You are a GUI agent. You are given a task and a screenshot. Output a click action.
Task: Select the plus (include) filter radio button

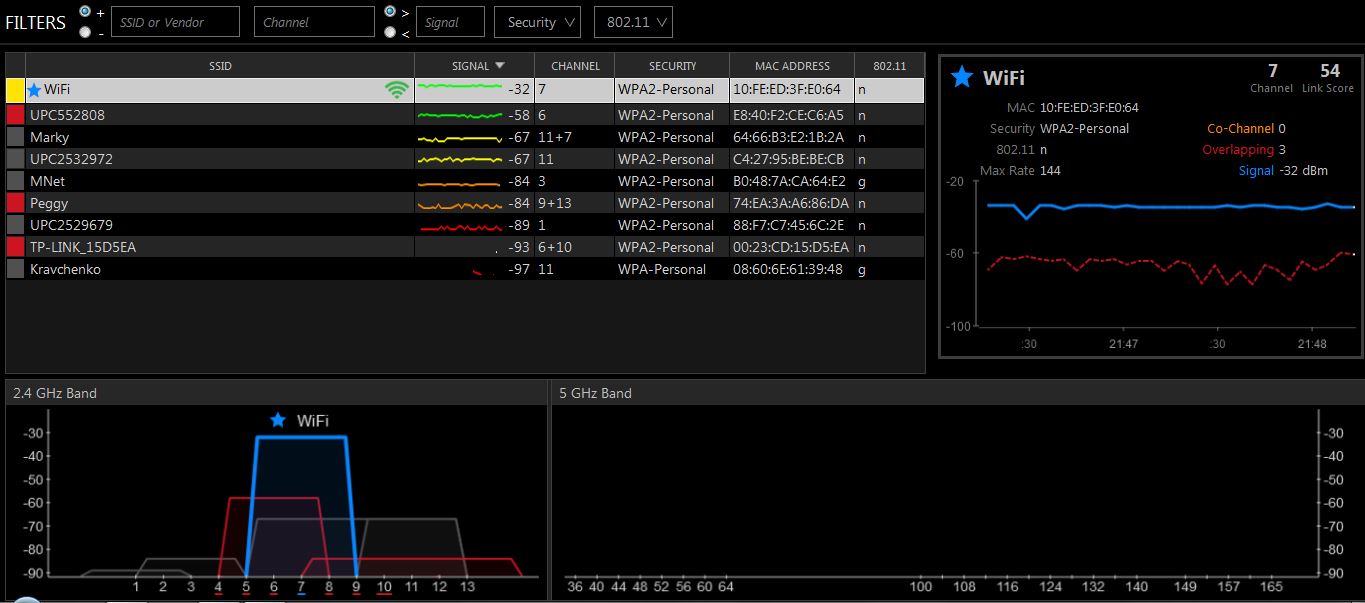(x=85, y=11)
